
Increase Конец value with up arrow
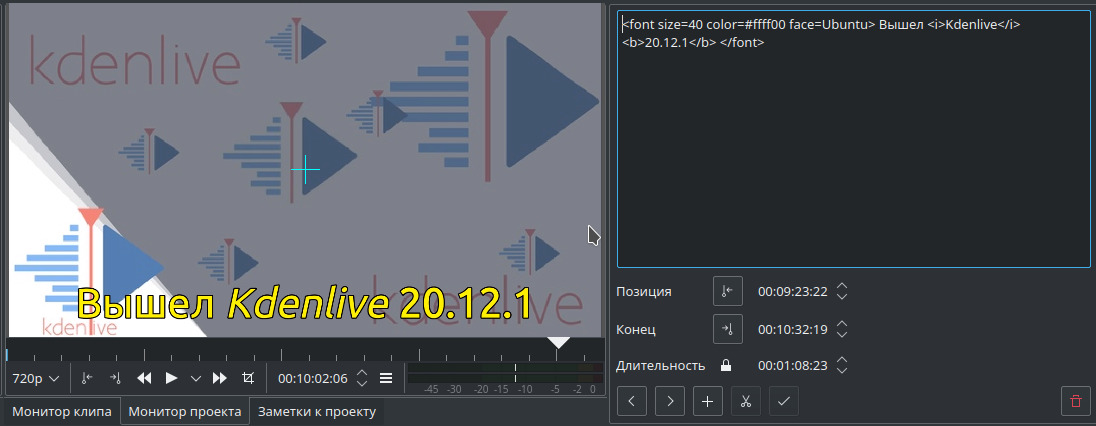pyautogui.click(x=842, y=324)
